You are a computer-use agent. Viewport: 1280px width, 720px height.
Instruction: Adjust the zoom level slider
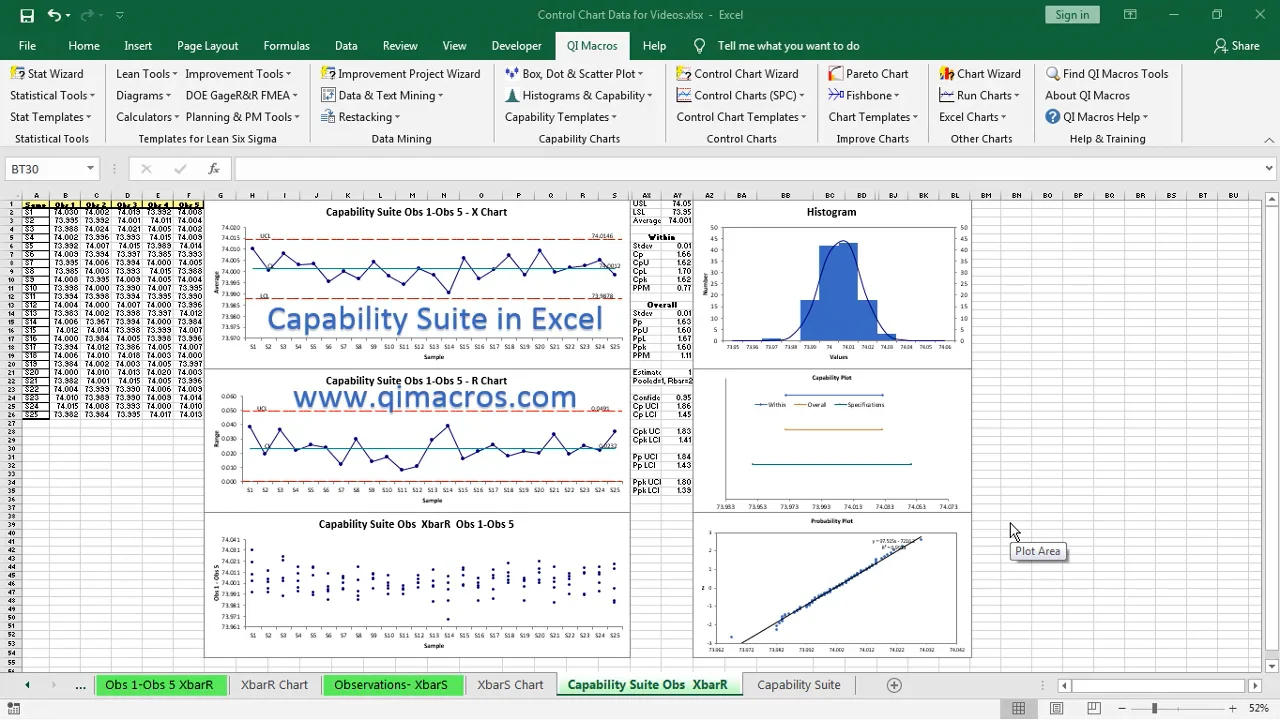[x=1154, y=709]
